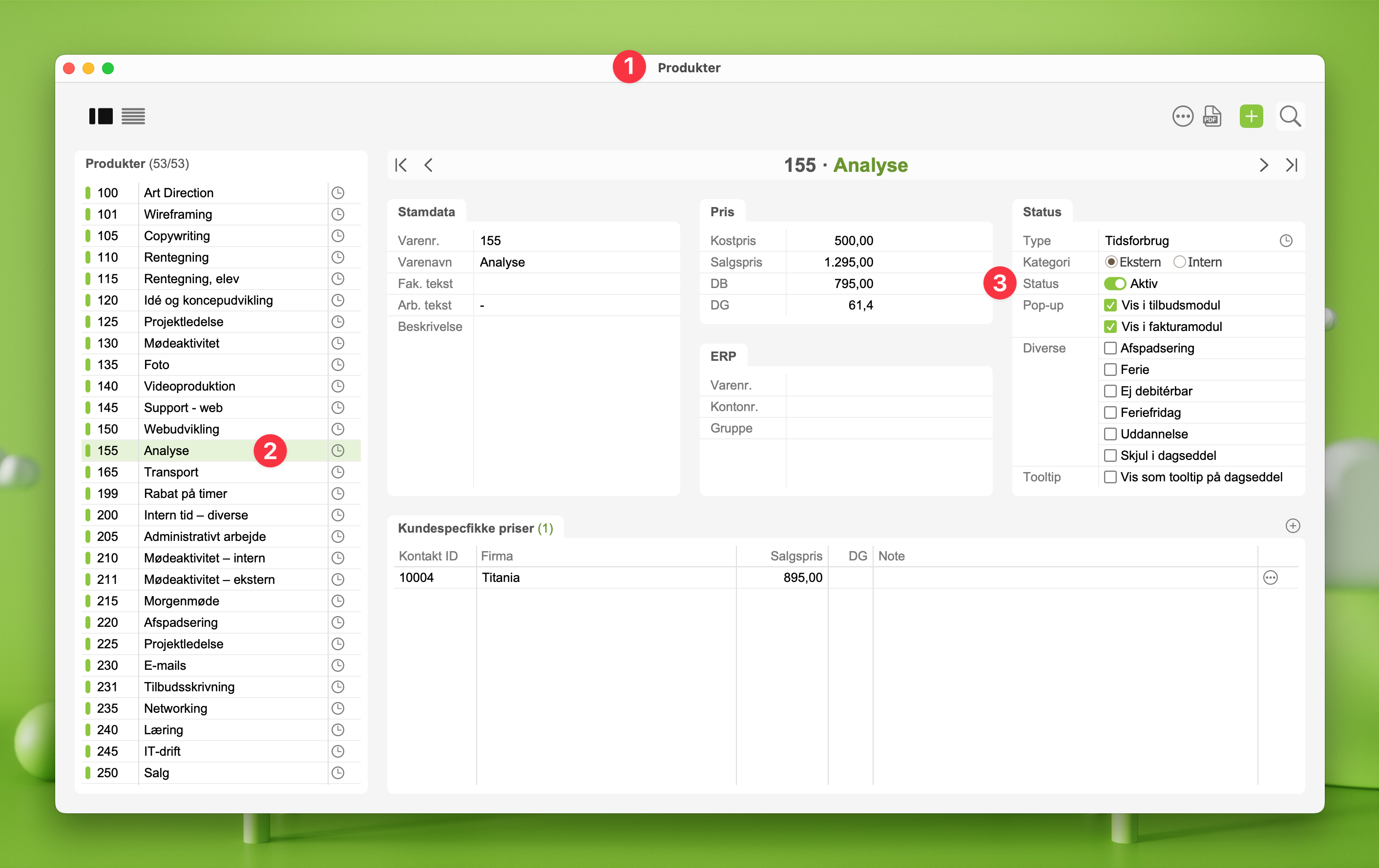The height and width of the screenshot is (868, 1379).
Task: Switch to list view icon
Action: 133,116
